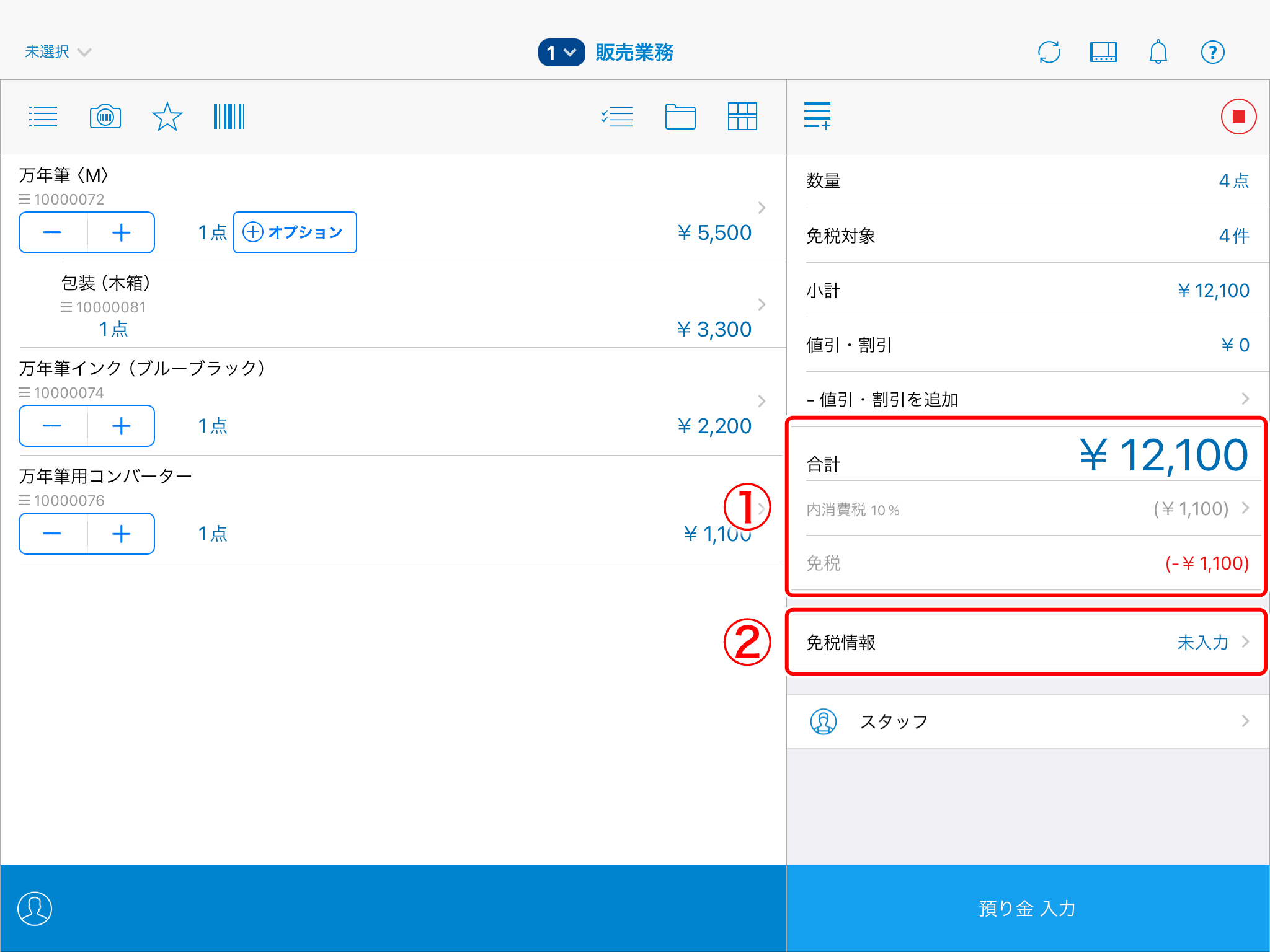Tap the ¥5,500 price of 万年筆
This screenshot has width=1270, height=952.
point(714,232)
